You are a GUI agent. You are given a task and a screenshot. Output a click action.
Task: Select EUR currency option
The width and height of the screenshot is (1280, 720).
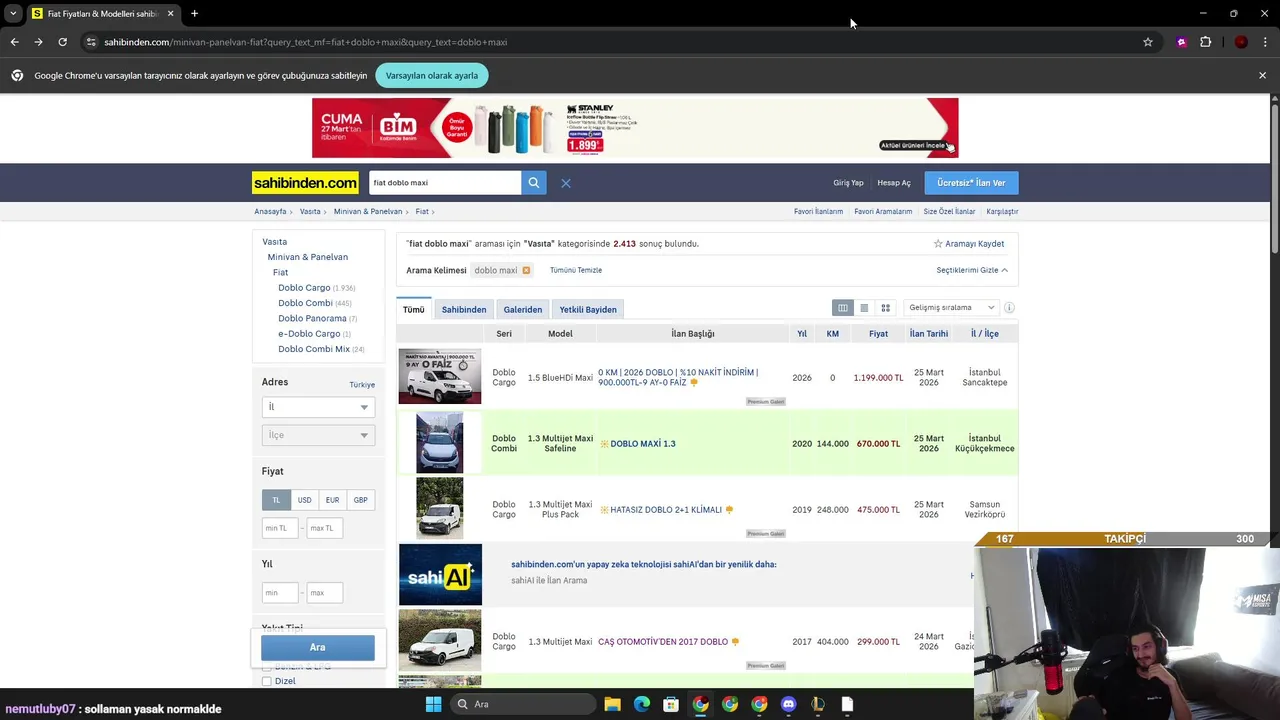pos(332,500)
